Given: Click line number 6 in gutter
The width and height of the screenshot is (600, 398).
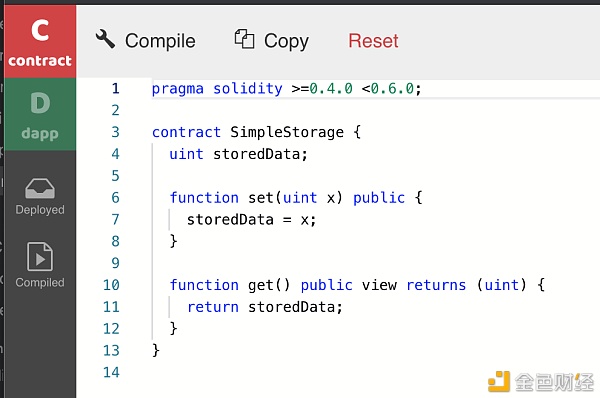Looking at the screenshot, I should tap(115, 197).
